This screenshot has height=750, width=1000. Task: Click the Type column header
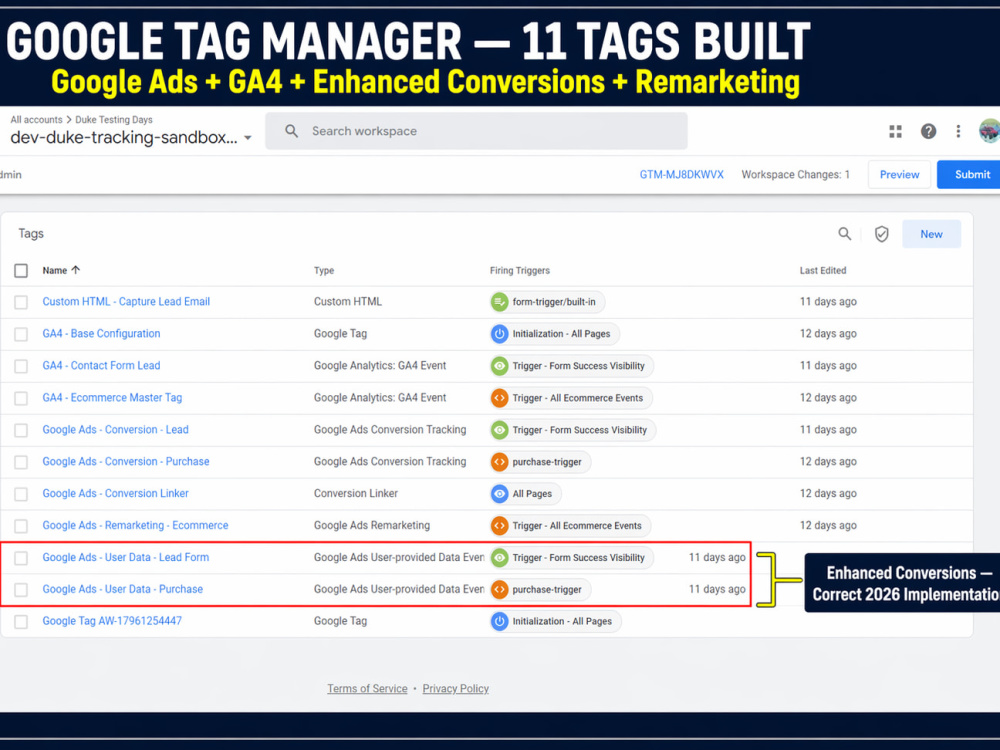[x=324, y=270]
